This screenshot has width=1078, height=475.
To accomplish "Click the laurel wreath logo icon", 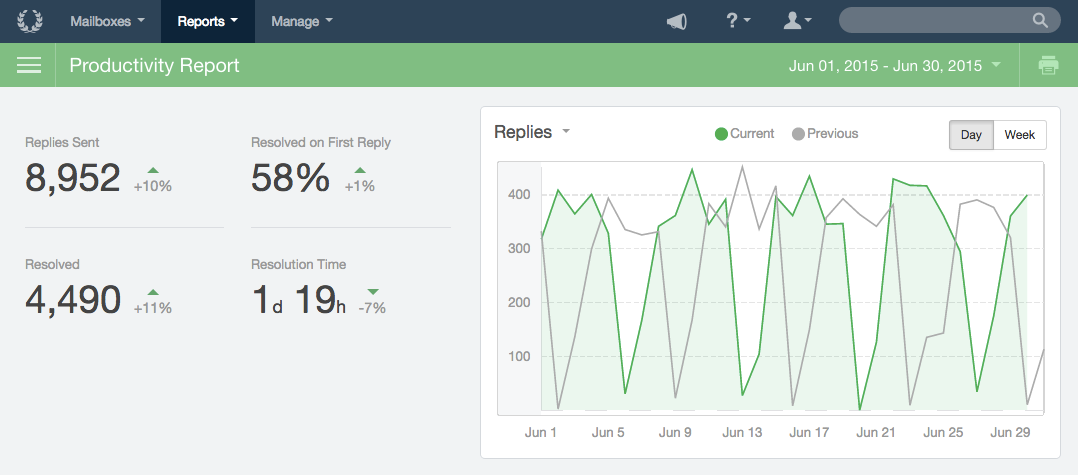I will pos(29,21).
